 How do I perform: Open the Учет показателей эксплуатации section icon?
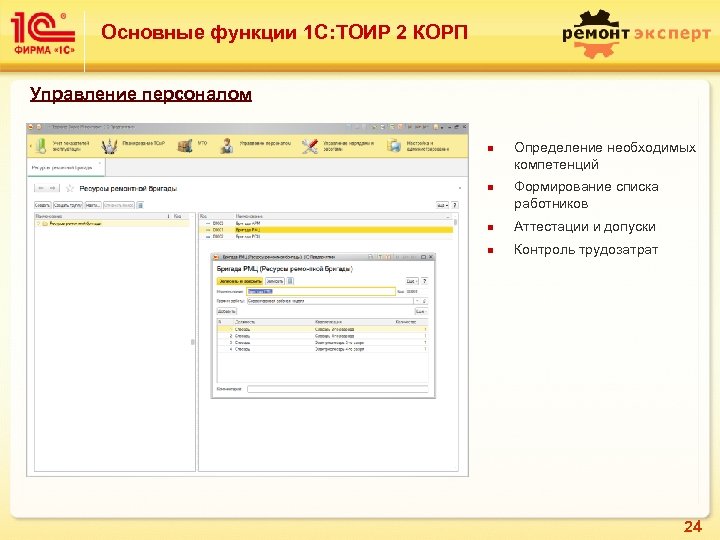[x=41, y=146]
